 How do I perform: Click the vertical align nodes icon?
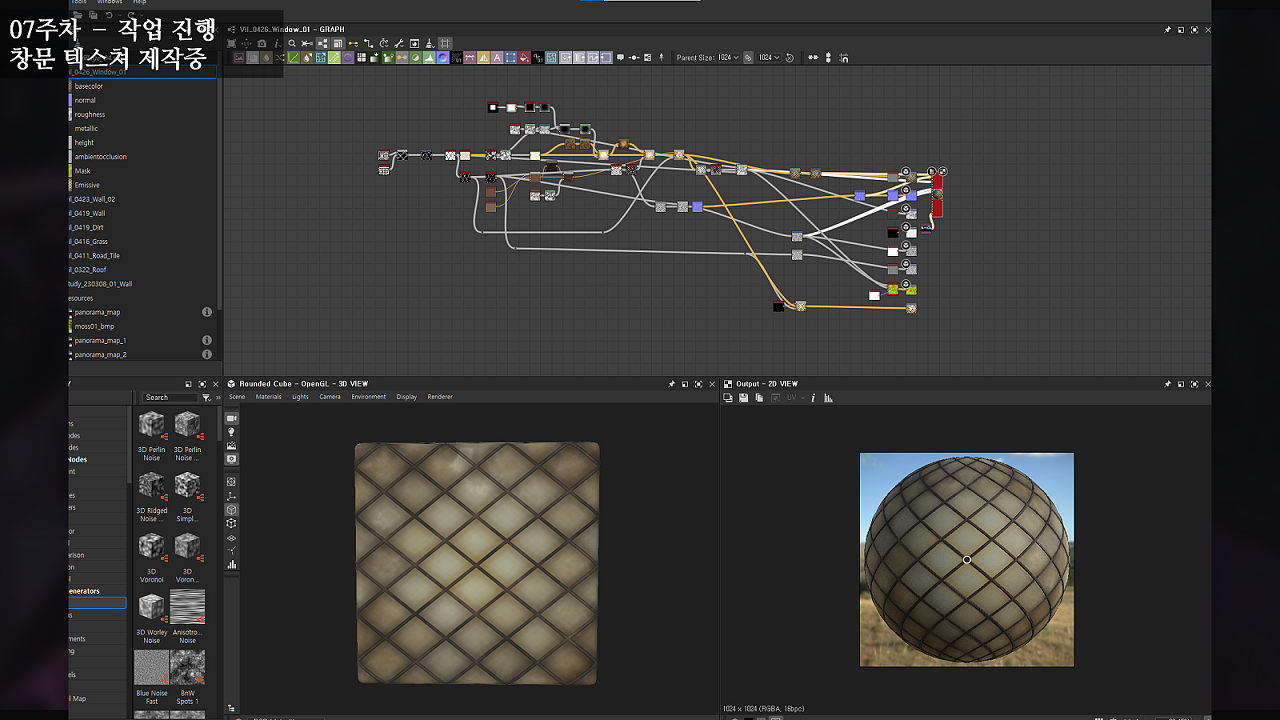coord(828,57)
